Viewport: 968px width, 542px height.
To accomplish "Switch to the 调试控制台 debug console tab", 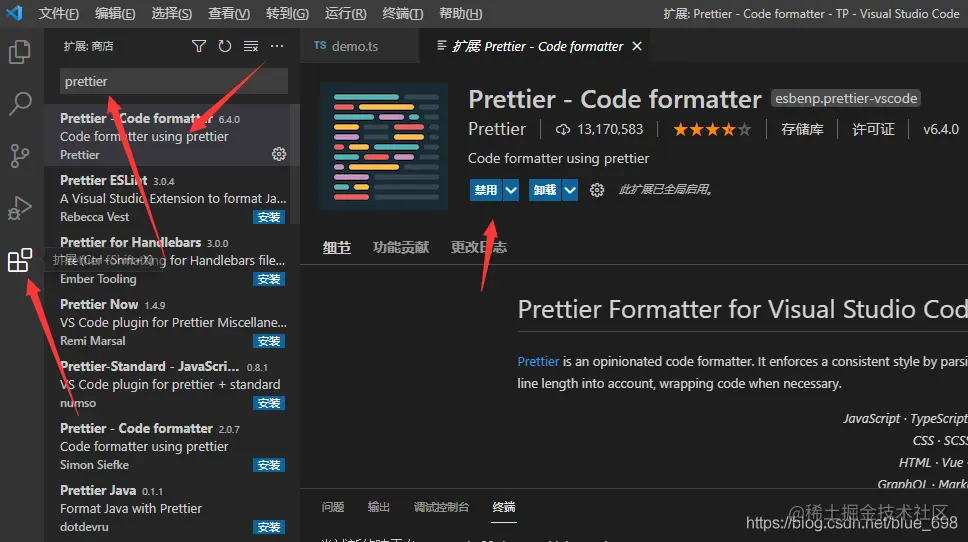I will click(441, 507).
